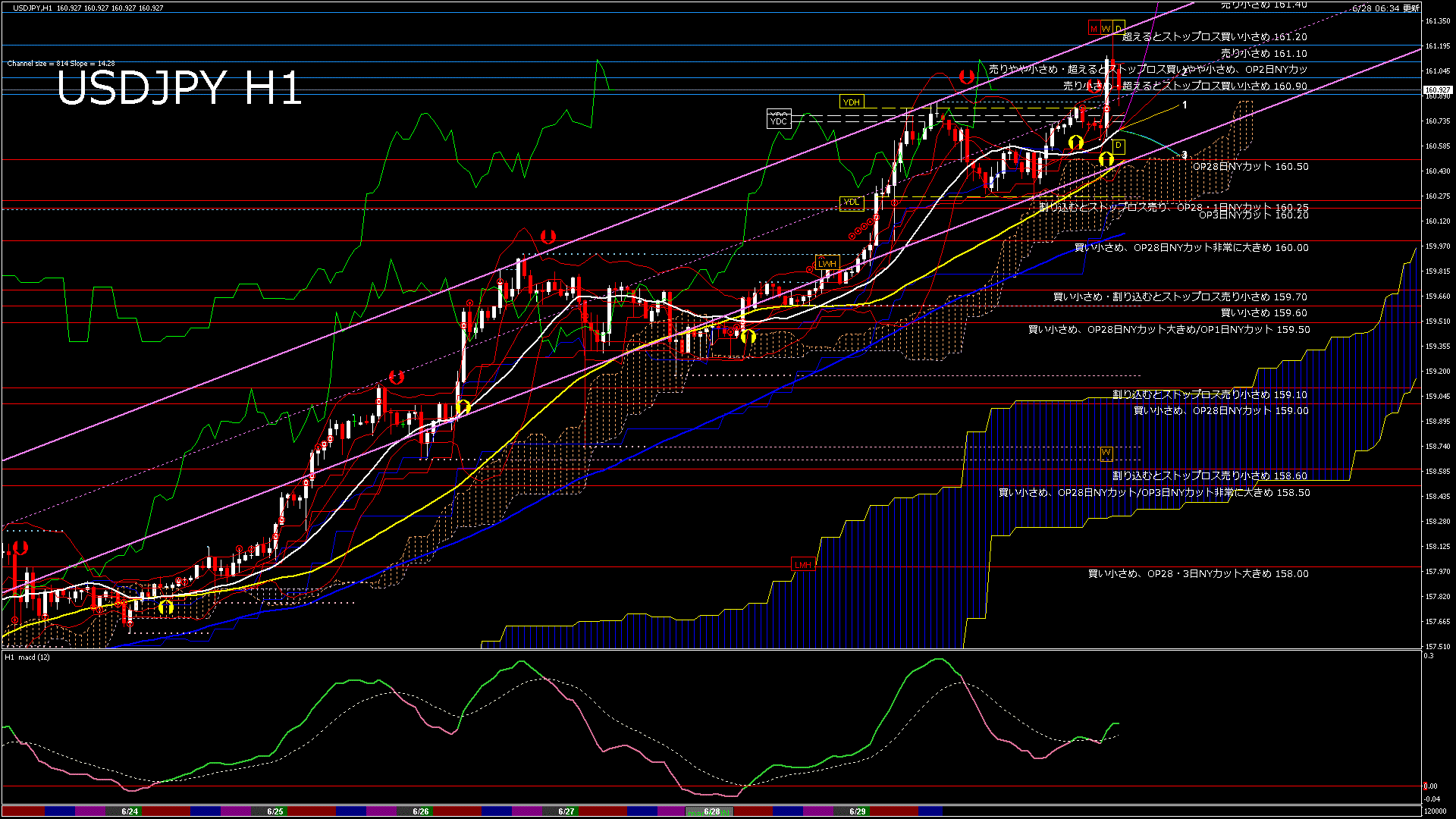
Task: Click forecast path number 1
Action: click(x=1185, y=105)
